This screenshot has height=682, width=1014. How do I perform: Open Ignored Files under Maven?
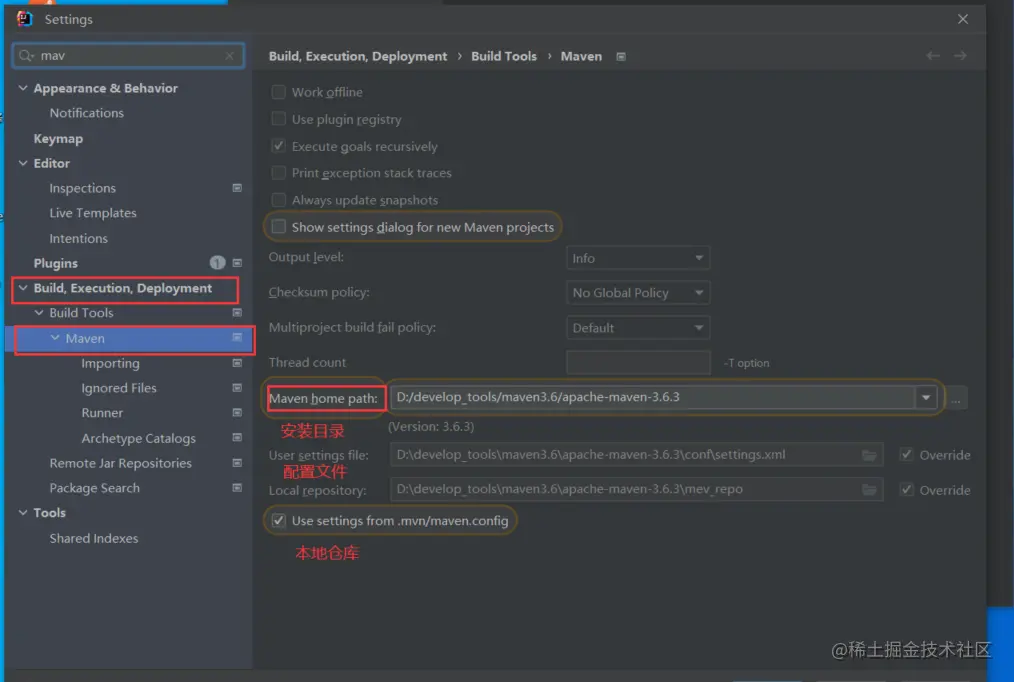pyautogui.click(x=119, y=388)
